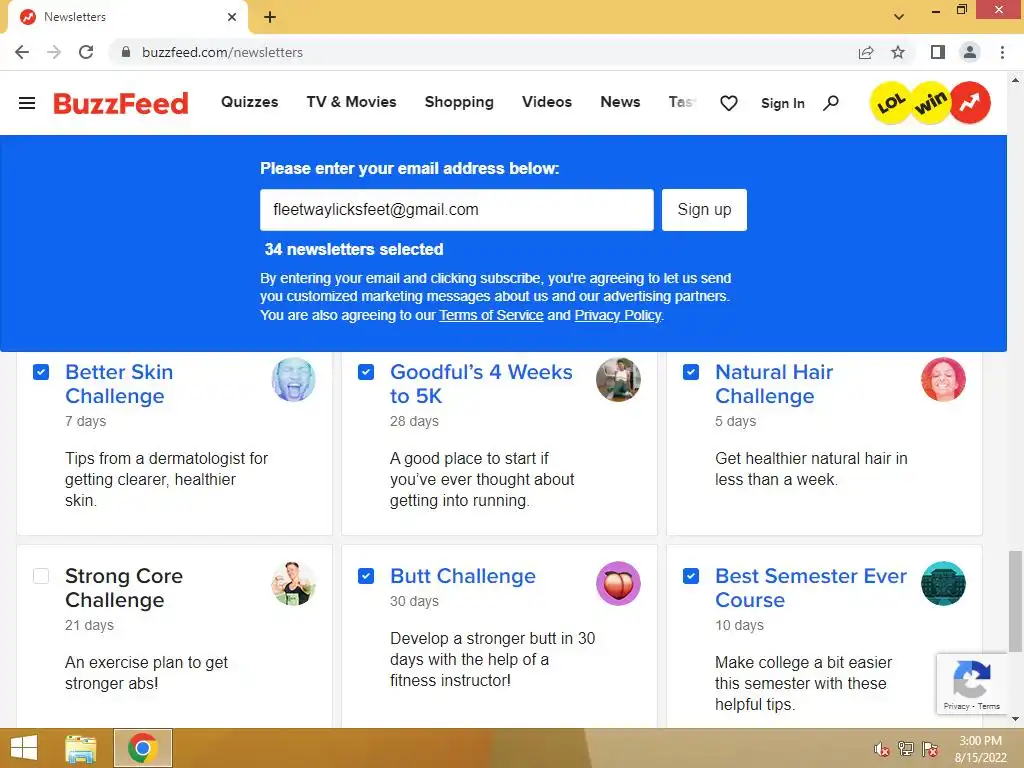Uncheck Best Semester Ever Course checkbox
This screenshot has width=1024, height=768.
pos(691,576)
